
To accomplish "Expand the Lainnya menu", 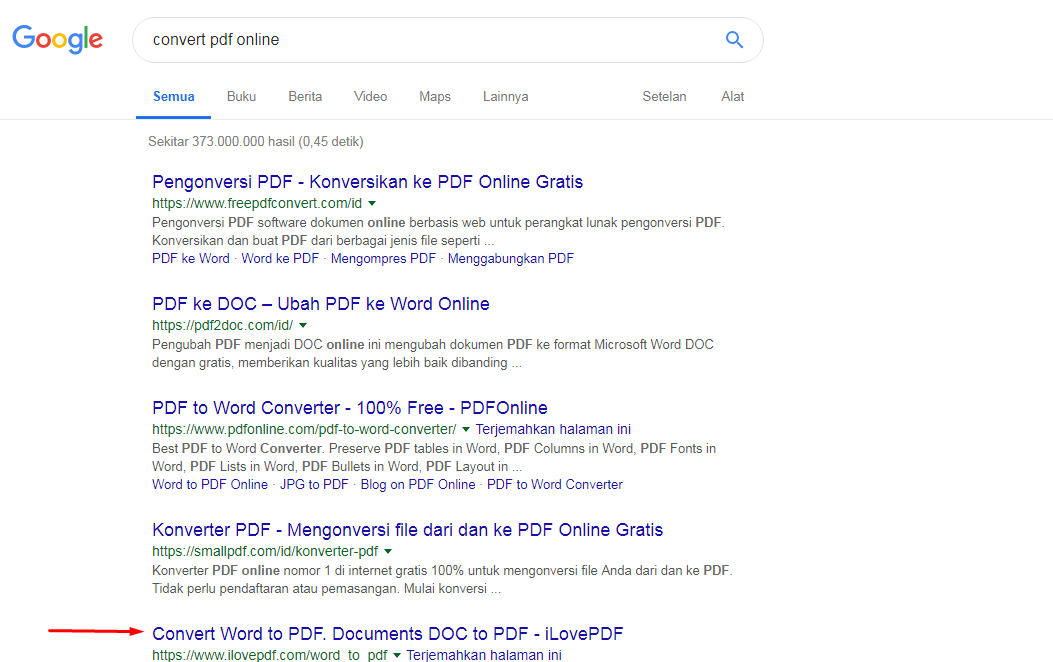I will (x=505, y=97).
